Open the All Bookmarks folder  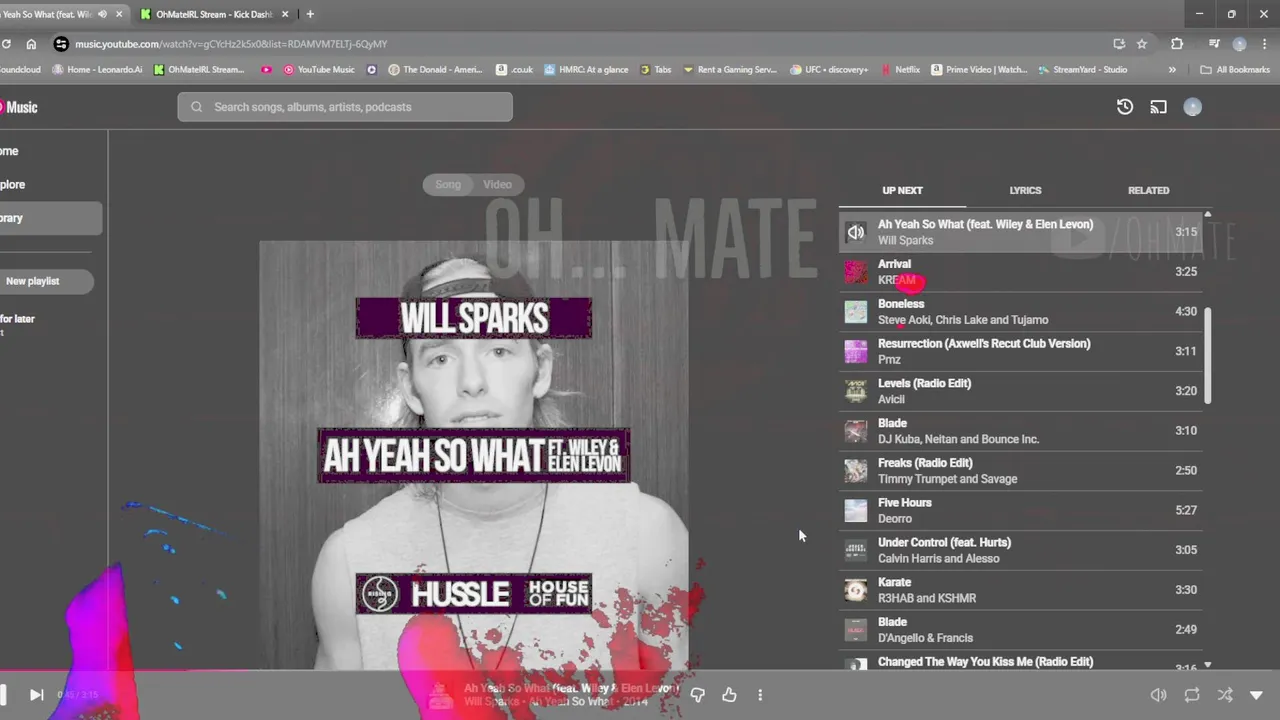click(x=1234, y=70)
